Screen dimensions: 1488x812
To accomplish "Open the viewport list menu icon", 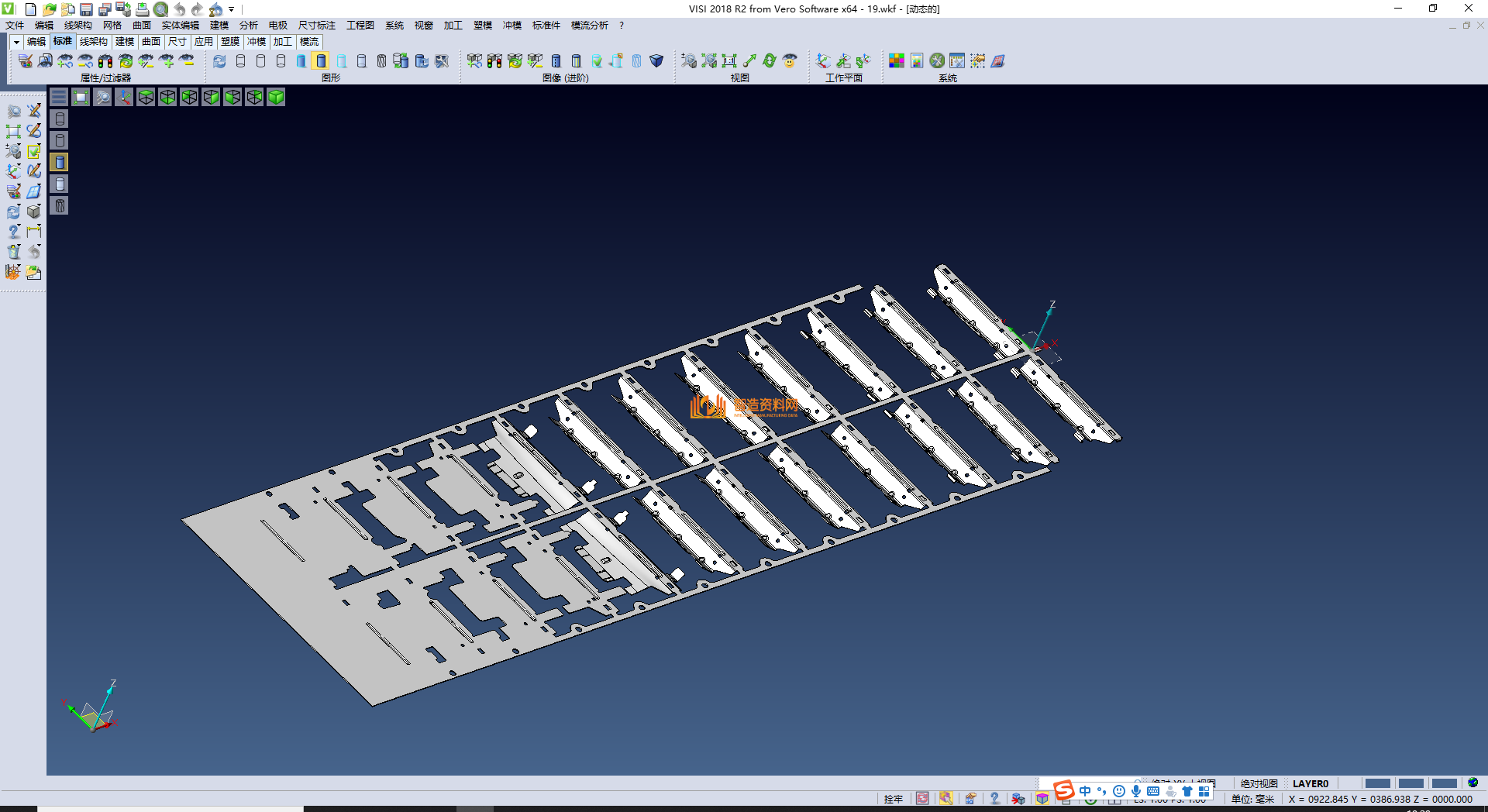I will tap(59, 97).
